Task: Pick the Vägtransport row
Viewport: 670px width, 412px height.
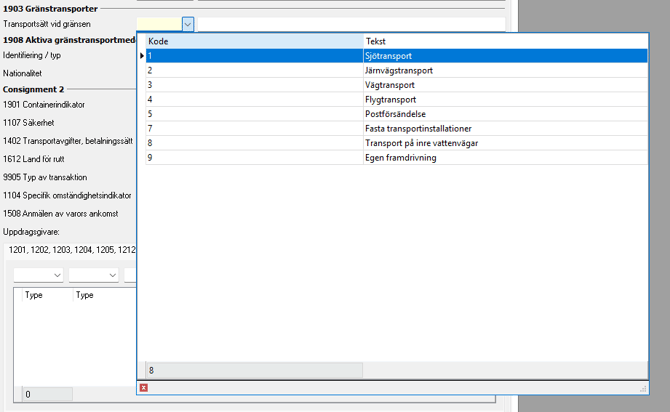Action: pos(390,85)
